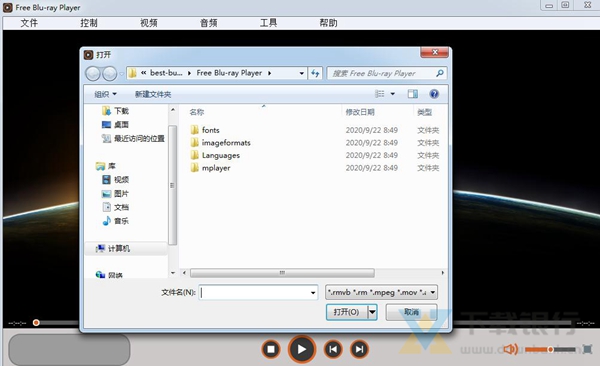Image resolution: width=600 pixels, height=366 pixels.
Task: Select 最近访问的位置 in sidebar
Action: point(134,139)
